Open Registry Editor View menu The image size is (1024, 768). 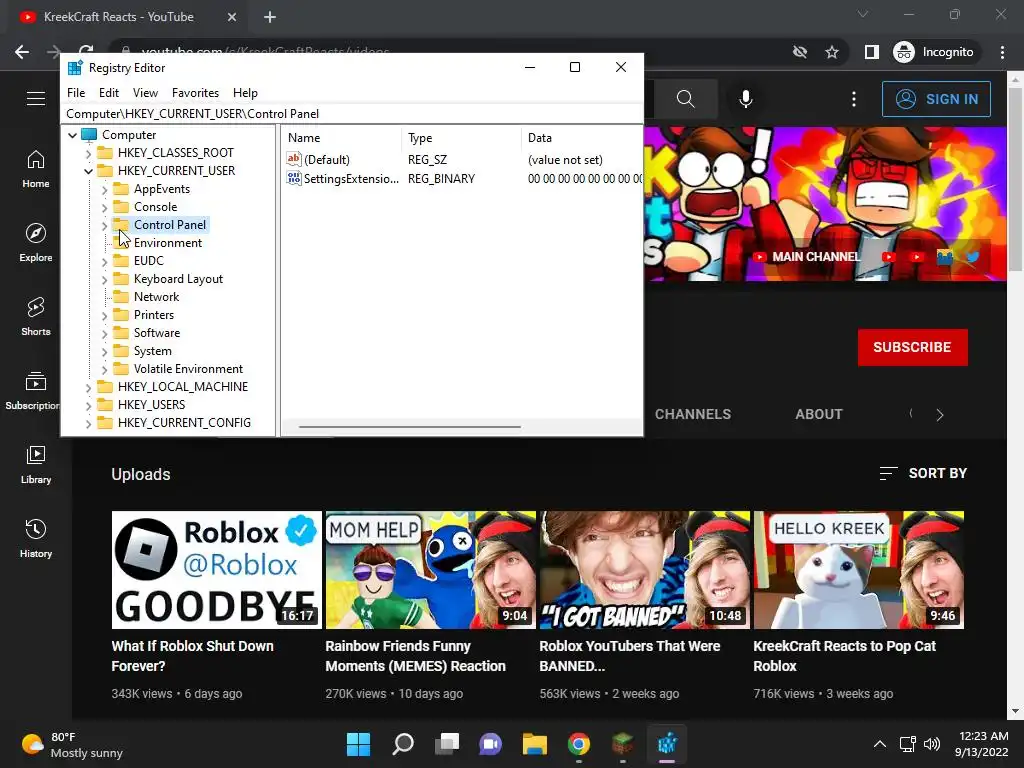pos(145,93)
